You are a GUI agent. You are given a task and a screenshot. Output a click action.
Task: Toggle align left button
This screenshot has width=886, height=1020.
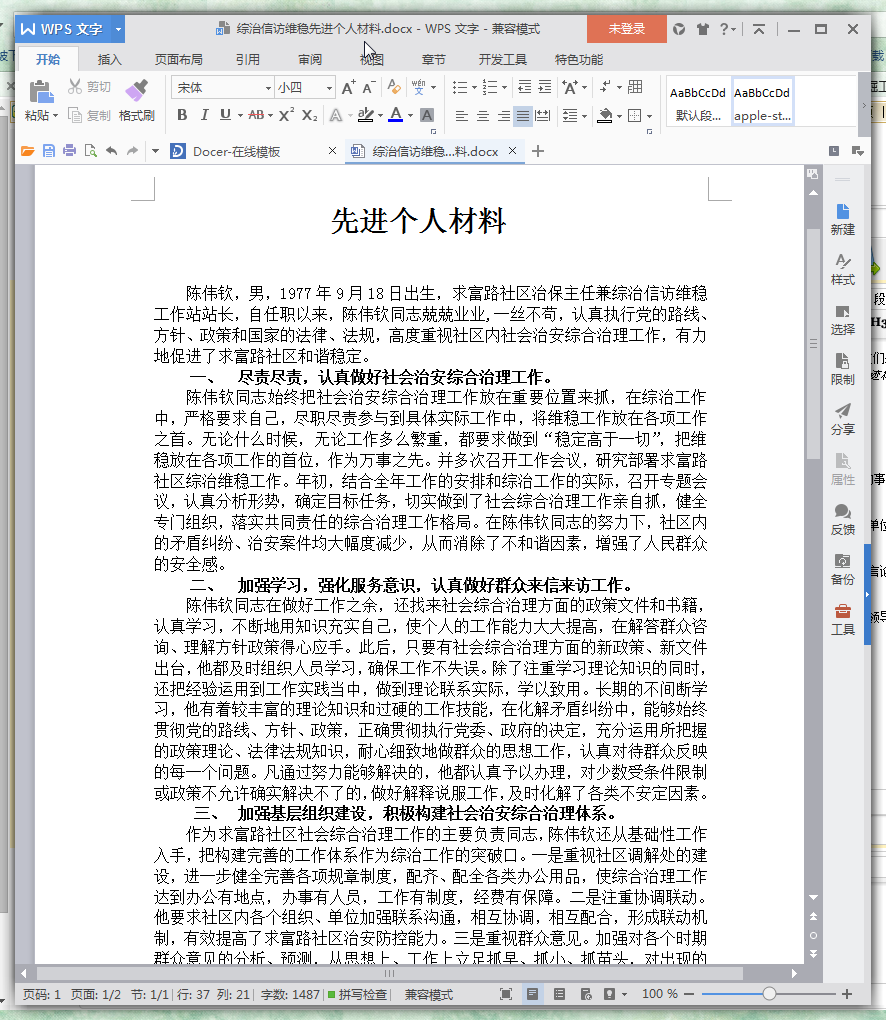coord(462,116)
